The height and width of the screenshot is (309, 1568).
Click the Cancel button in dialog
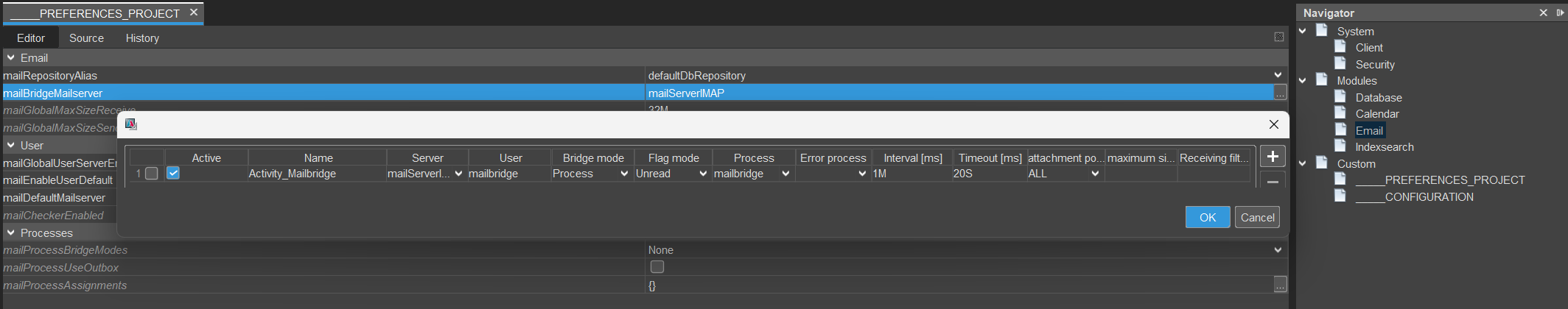[1257, 217]
